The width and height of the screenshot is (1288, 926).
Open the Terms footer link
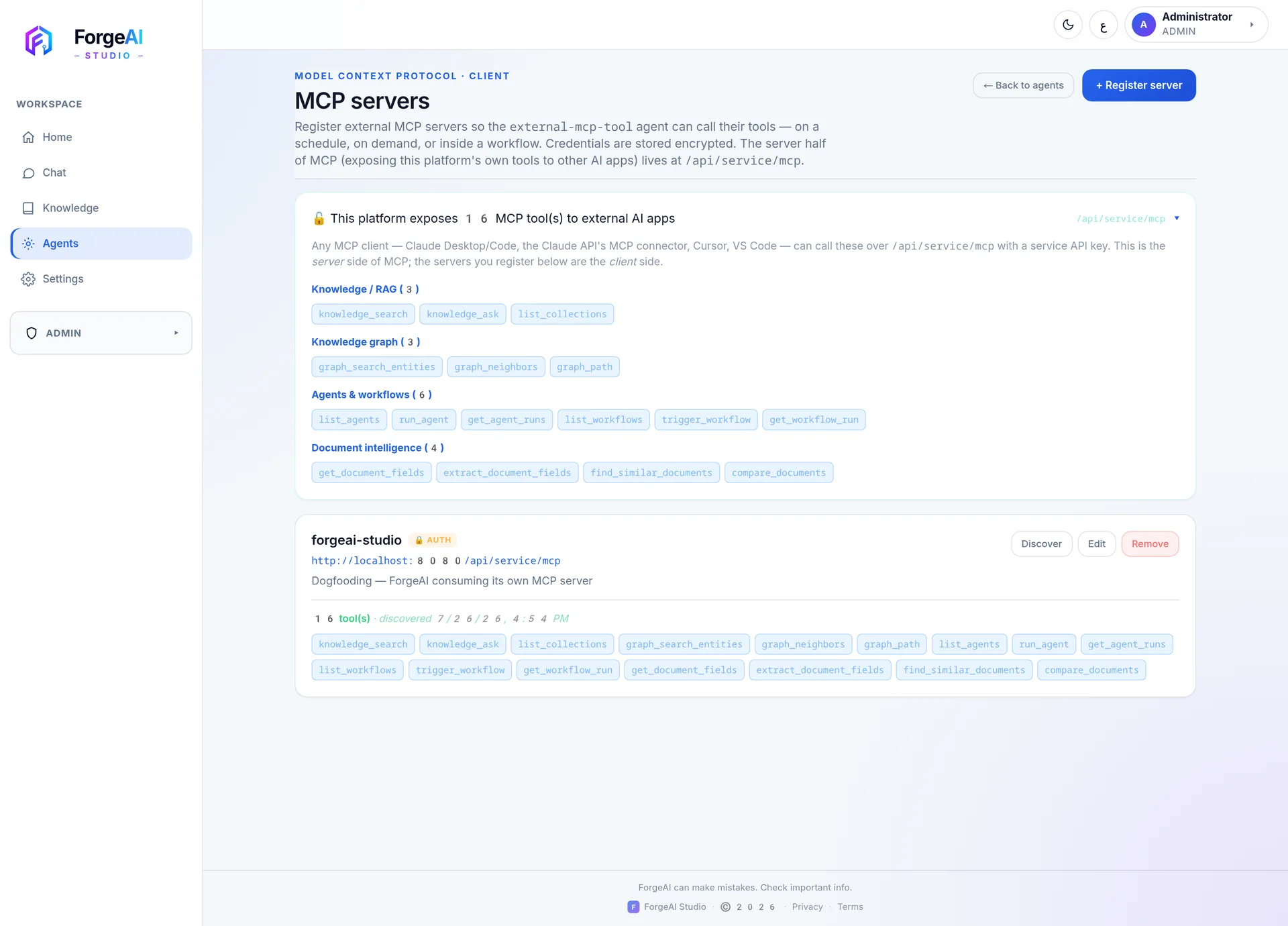[x=850, y=907]
